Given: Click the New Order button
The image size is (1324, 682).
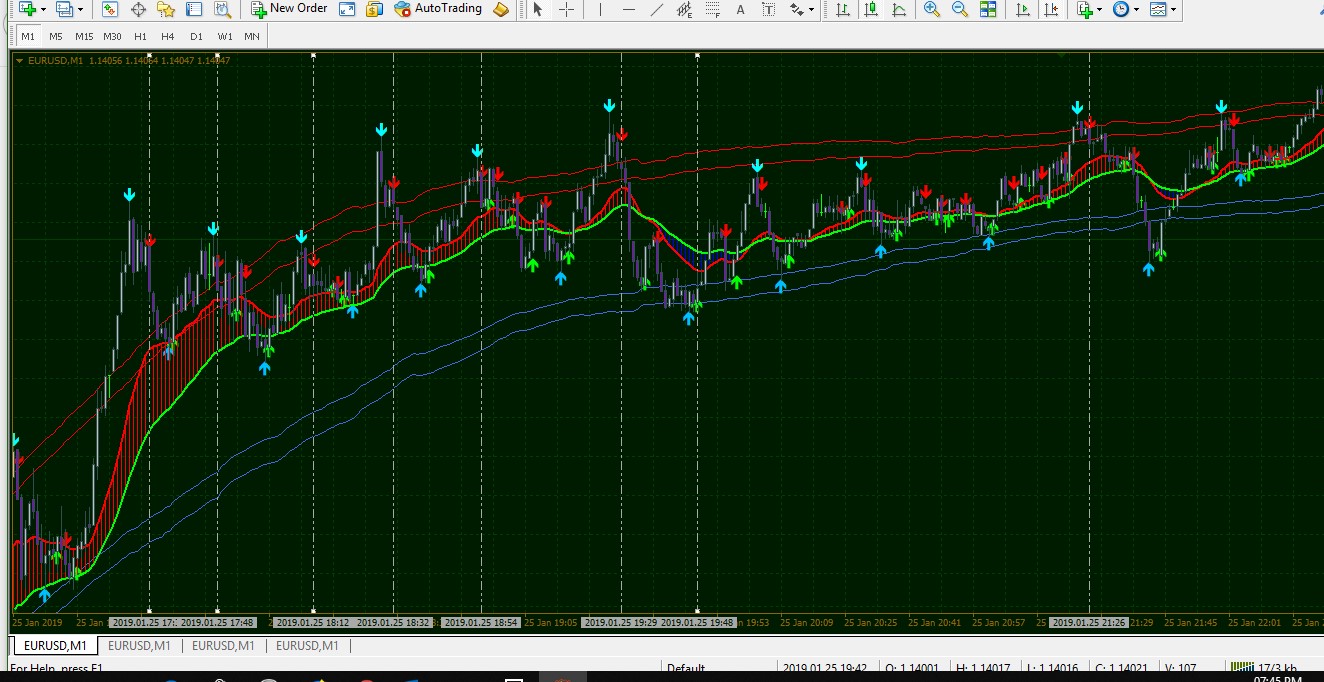Looking at the screenshot, I should point(289,9).
